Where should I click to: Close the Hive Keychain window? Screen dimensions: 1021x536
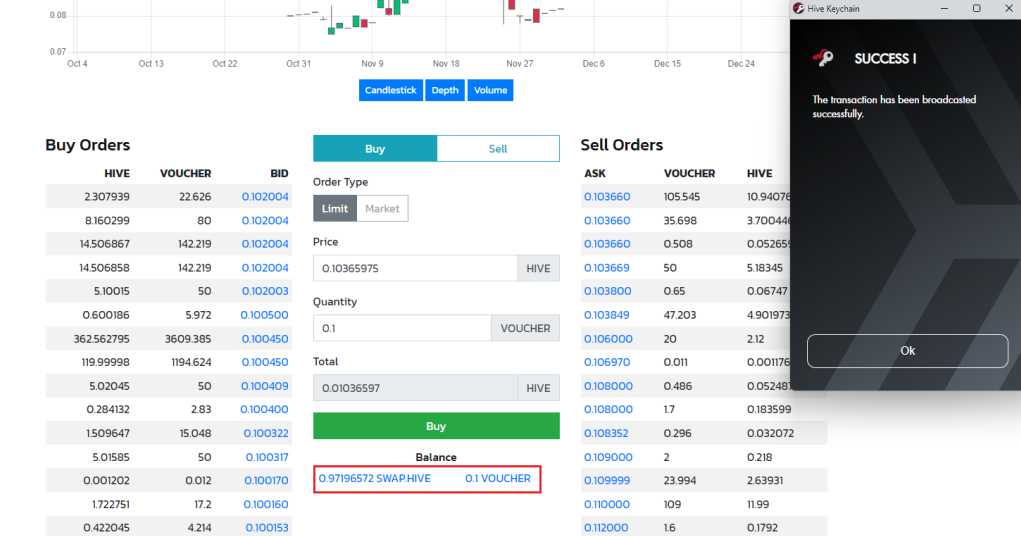(1008, 8)
